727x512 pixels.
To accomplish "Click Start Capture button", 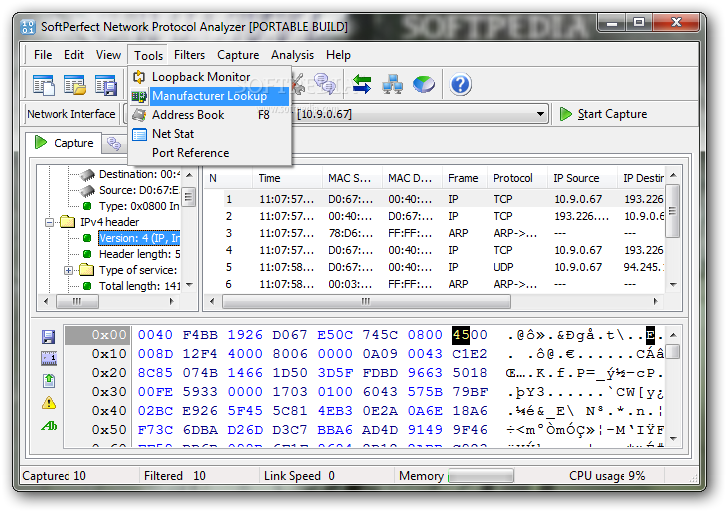I will pyautogui.click(x=603, y=114).
